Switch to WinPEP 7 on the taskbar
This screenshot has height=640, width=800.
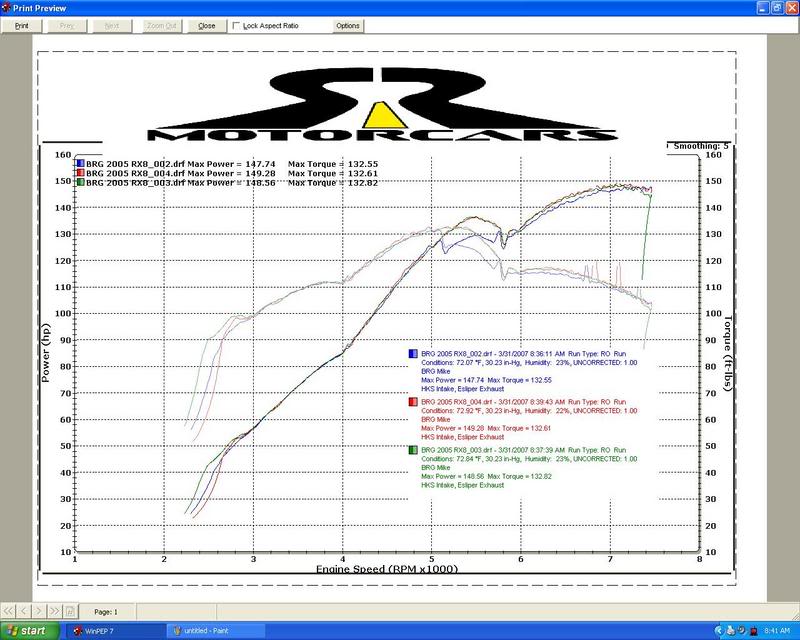[x=115, y=631]
